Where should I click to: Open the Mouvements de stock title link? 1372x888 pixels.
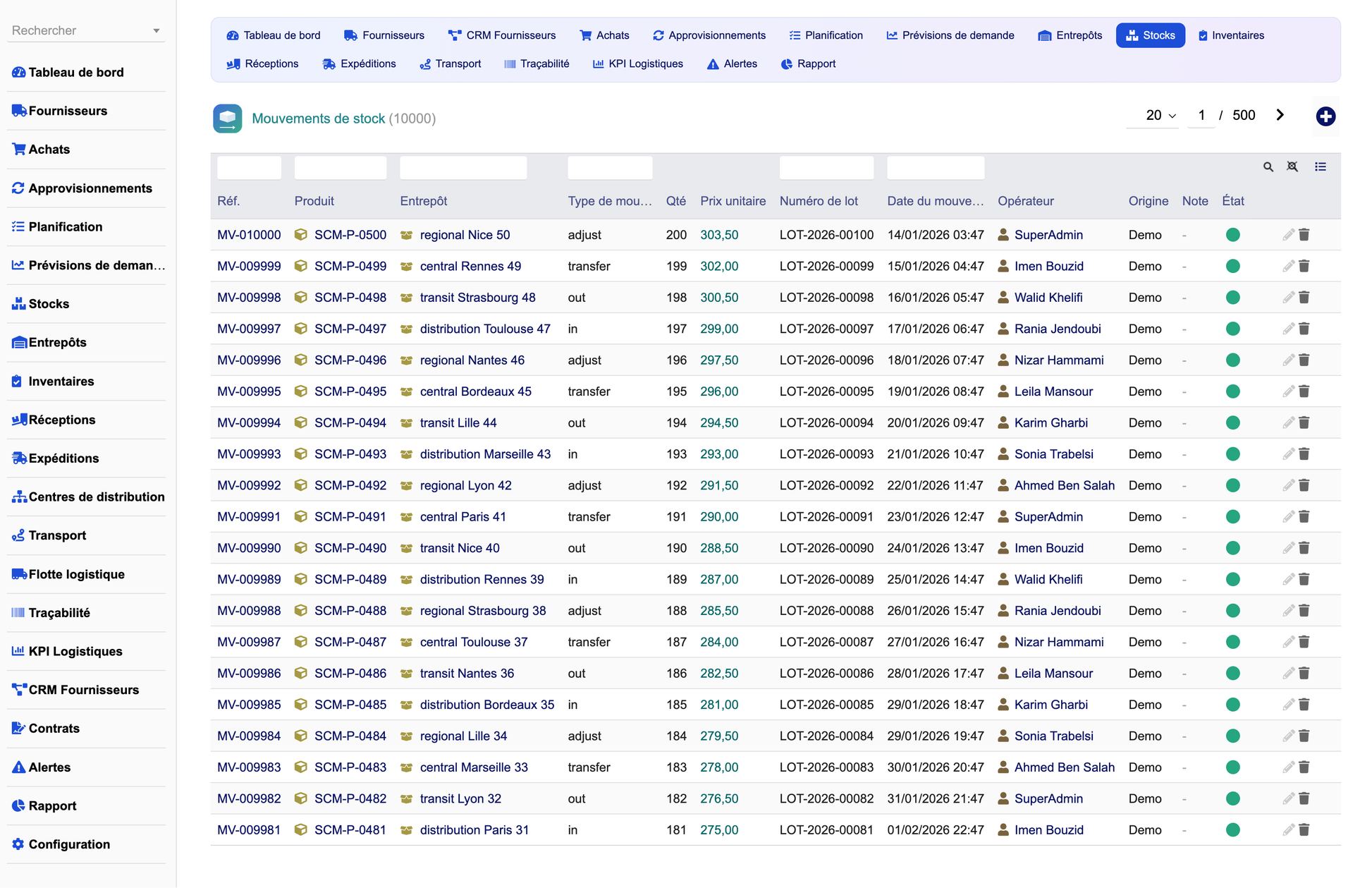pyautogui.click(x=318, y=118)
